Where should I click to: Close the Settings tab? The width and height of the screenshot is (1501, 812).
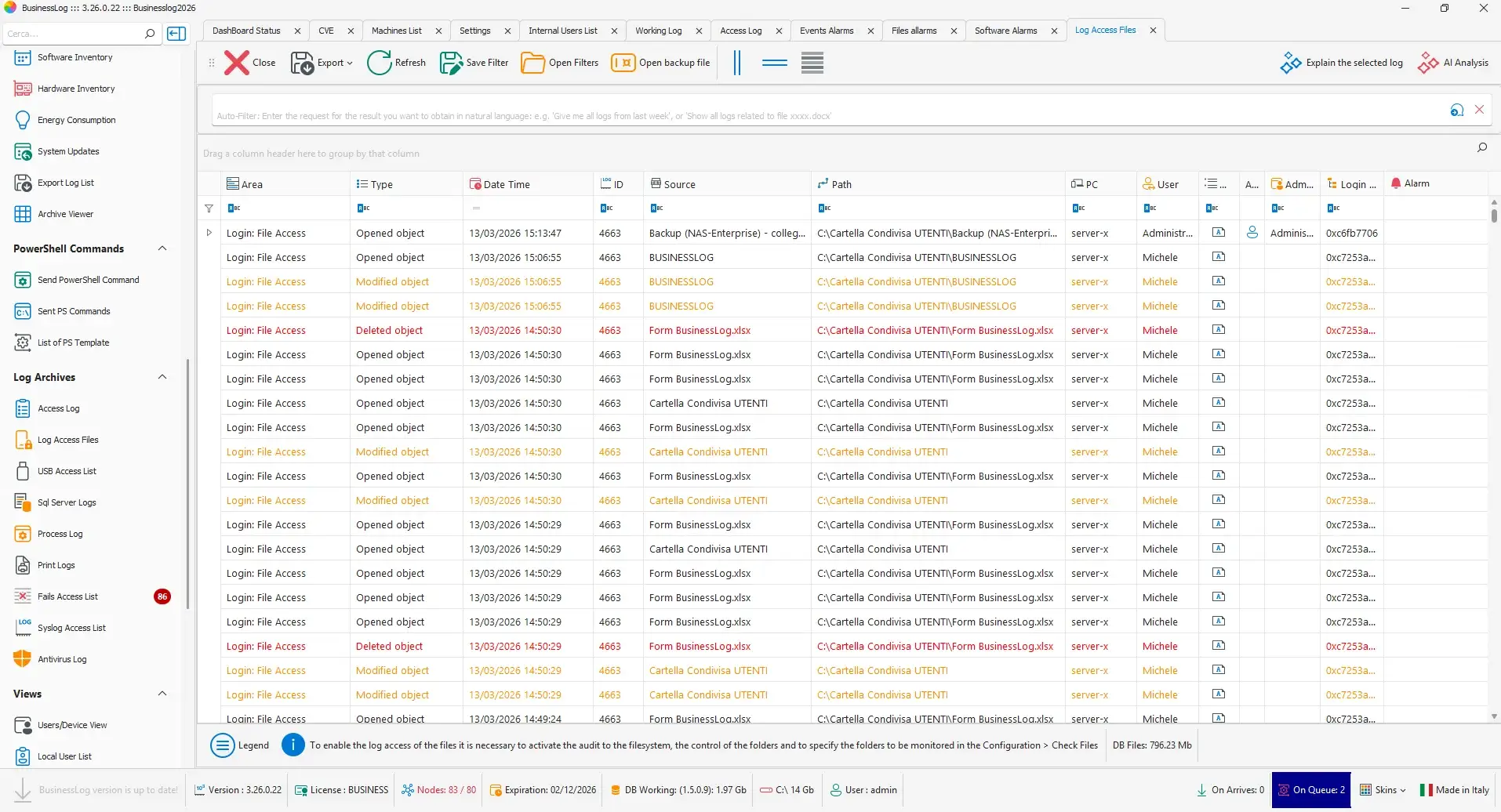coord(507,31)
